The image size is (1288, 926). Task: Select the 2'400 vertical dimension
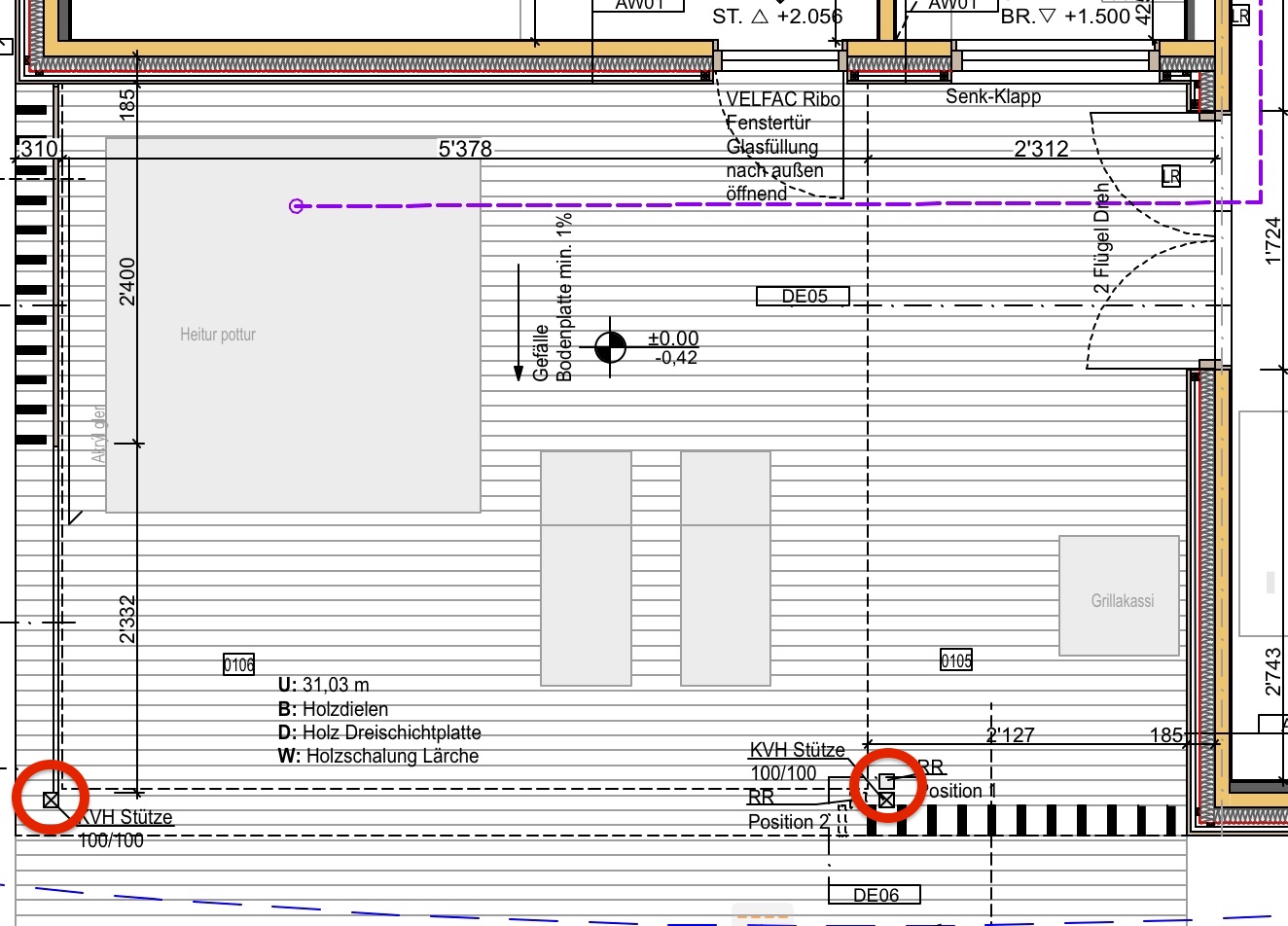(x=127, y=281)
